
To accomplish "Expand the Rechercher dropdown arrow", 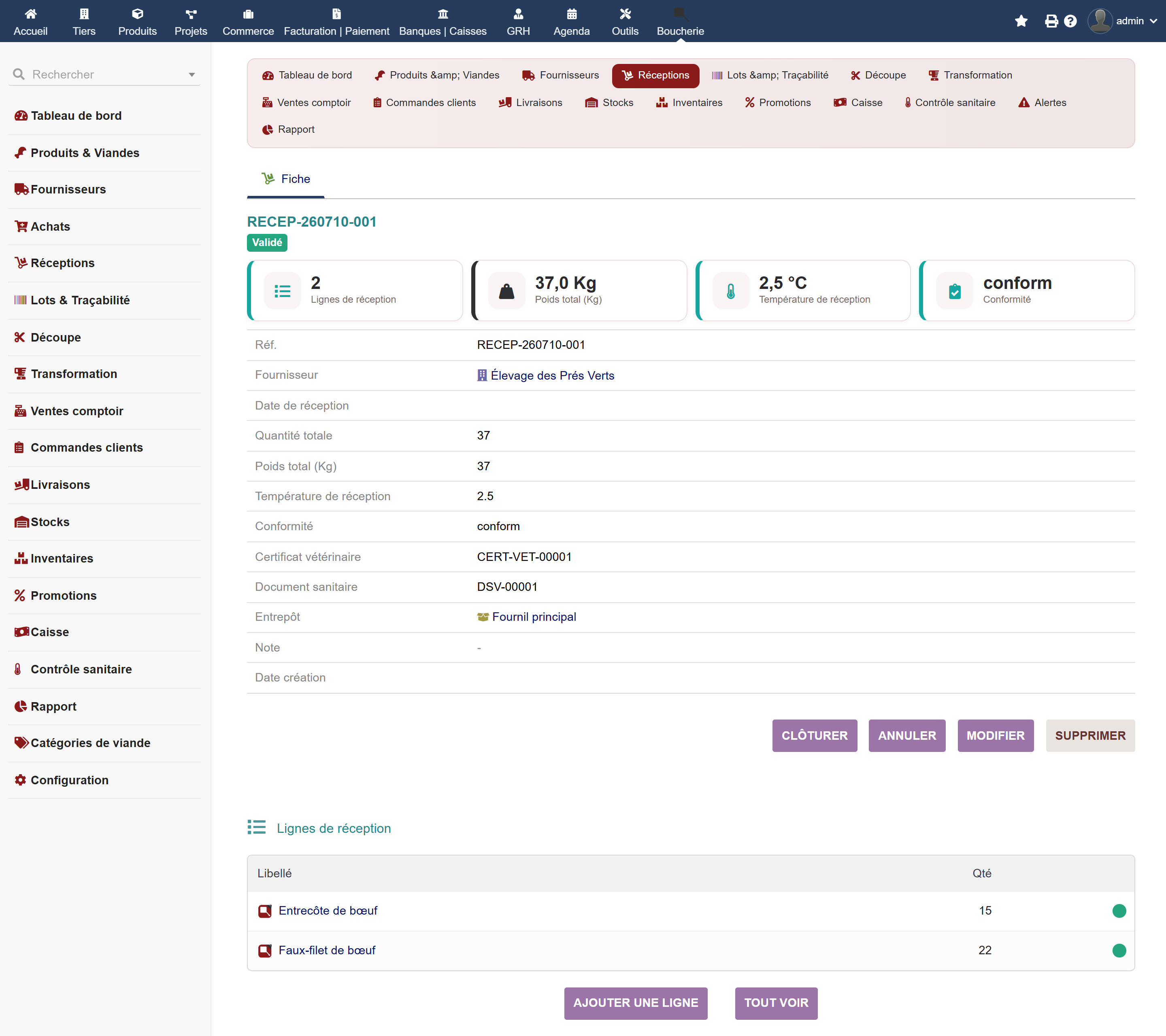I will pos(191,75).
